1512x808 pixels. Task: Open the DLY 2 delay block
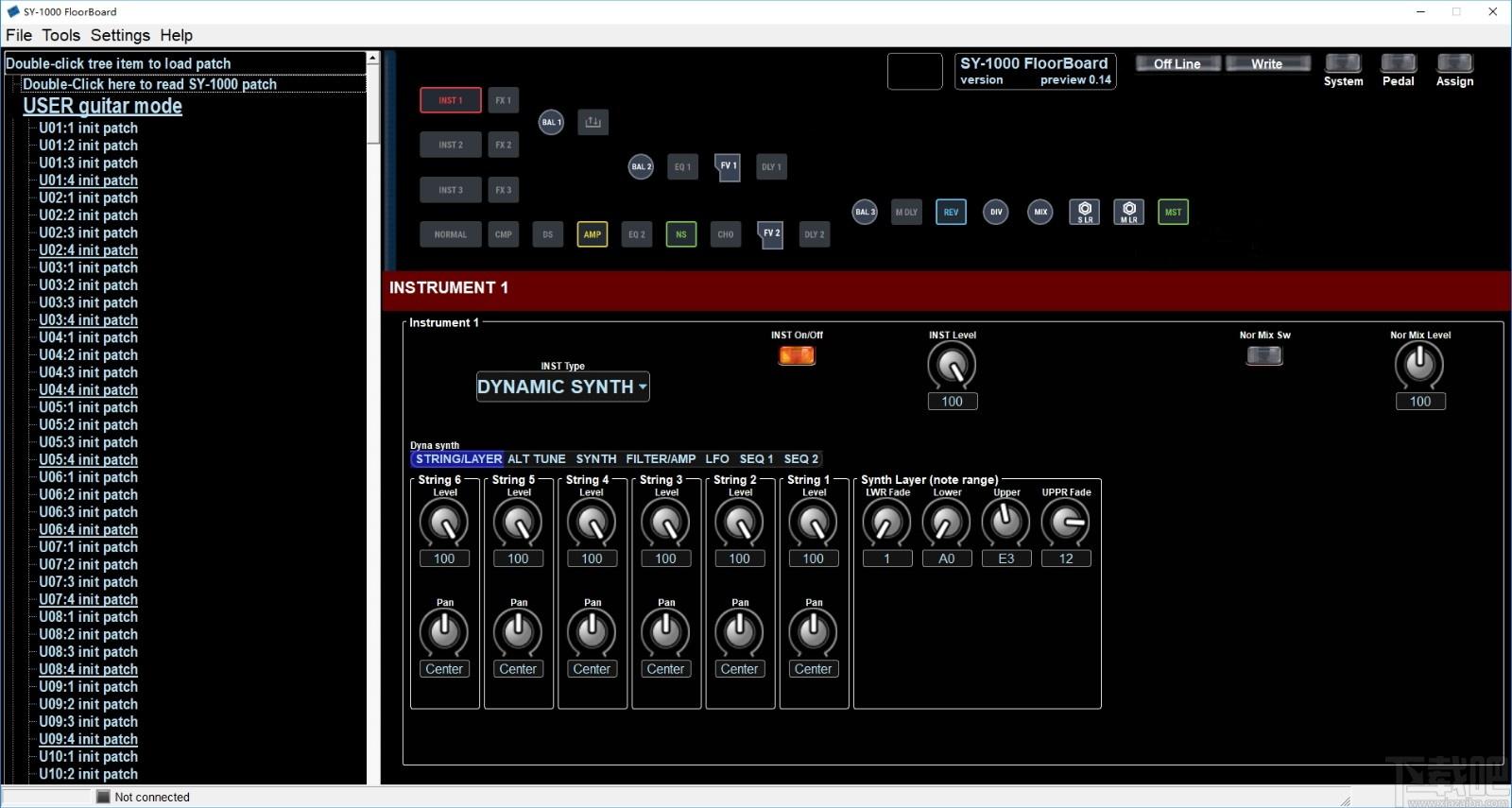815,234
